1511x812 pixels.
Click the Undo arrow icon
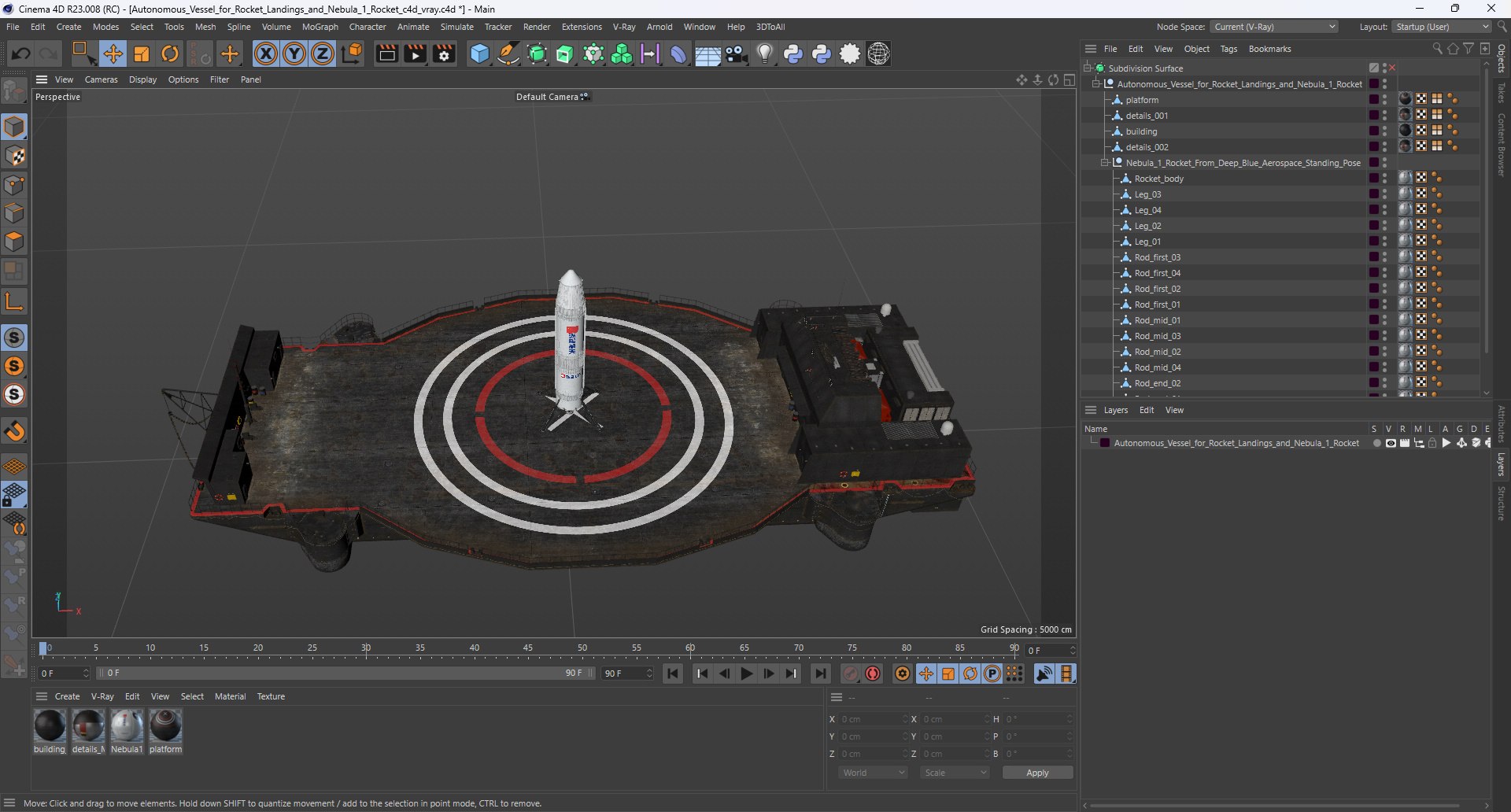(x=21, y=54)
